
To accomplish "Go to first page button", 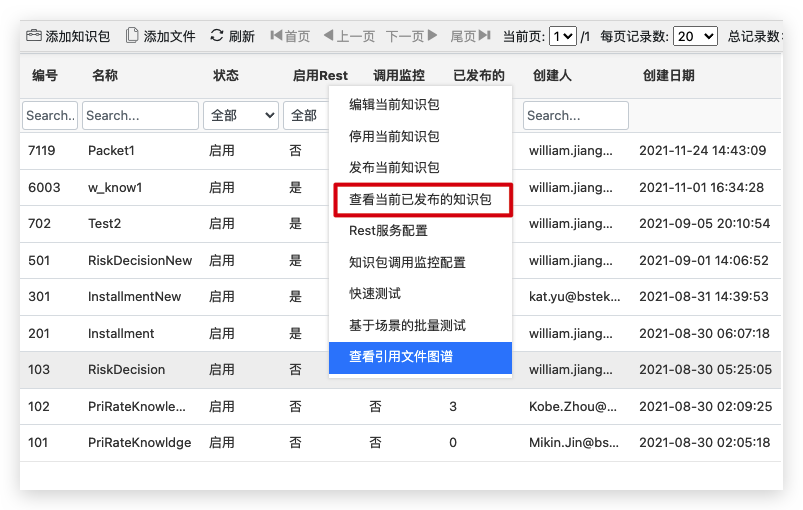I will [290, 36].
